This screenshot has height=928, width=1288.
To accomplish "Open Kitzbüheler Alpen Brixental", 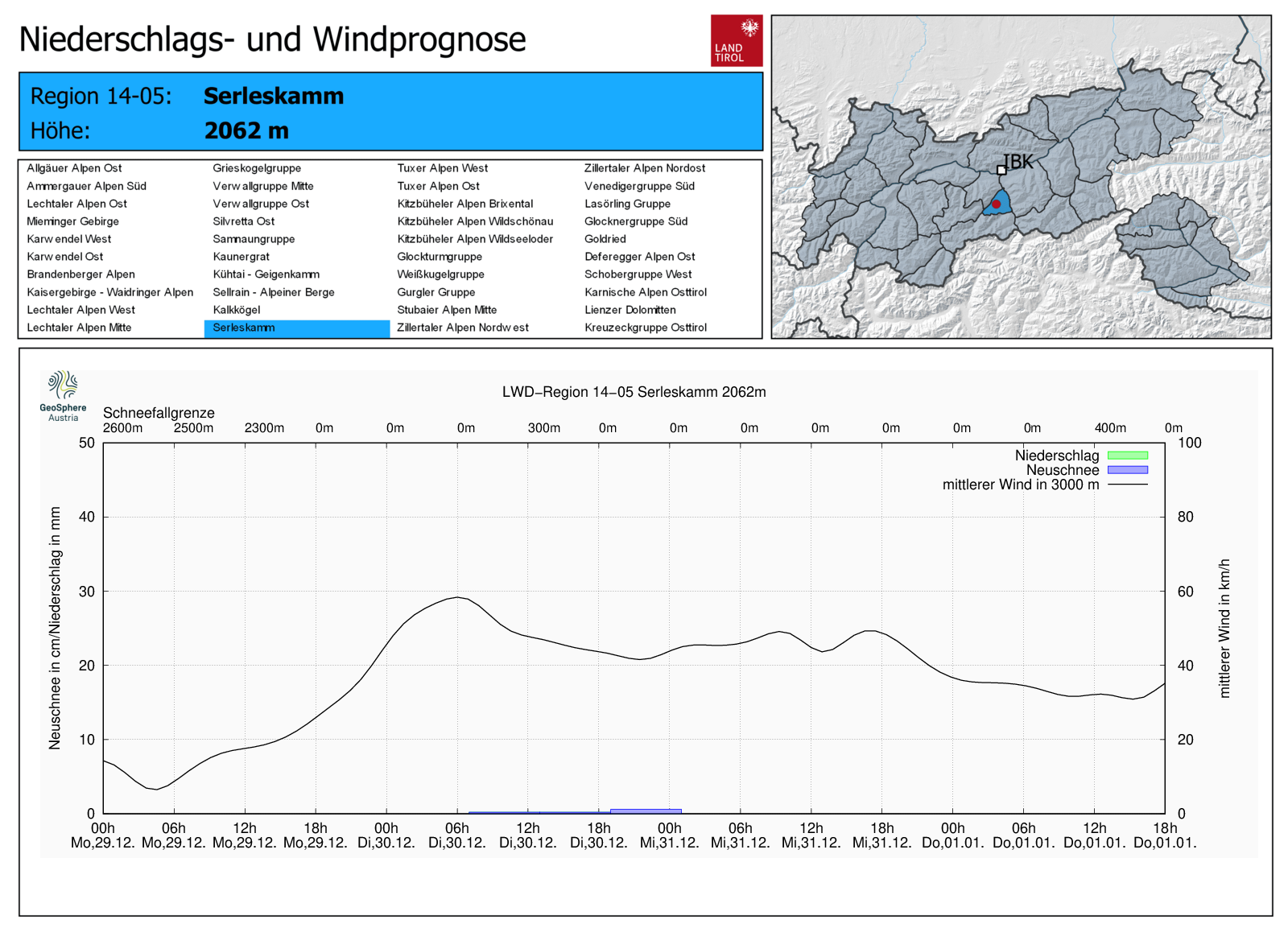I will pyautogui.click(x=464, y=204).
